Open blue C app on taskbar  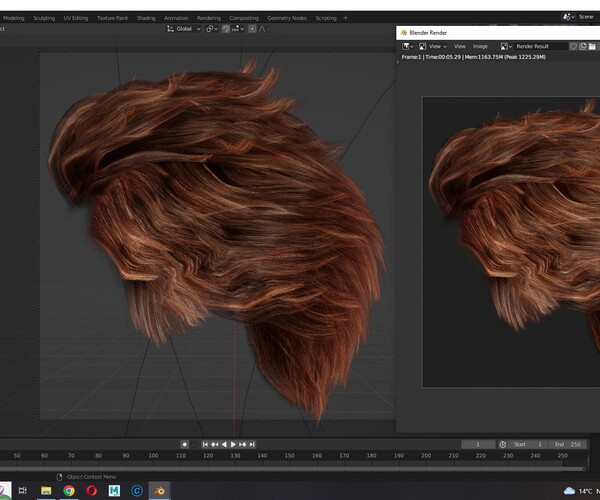pos(137,490)
